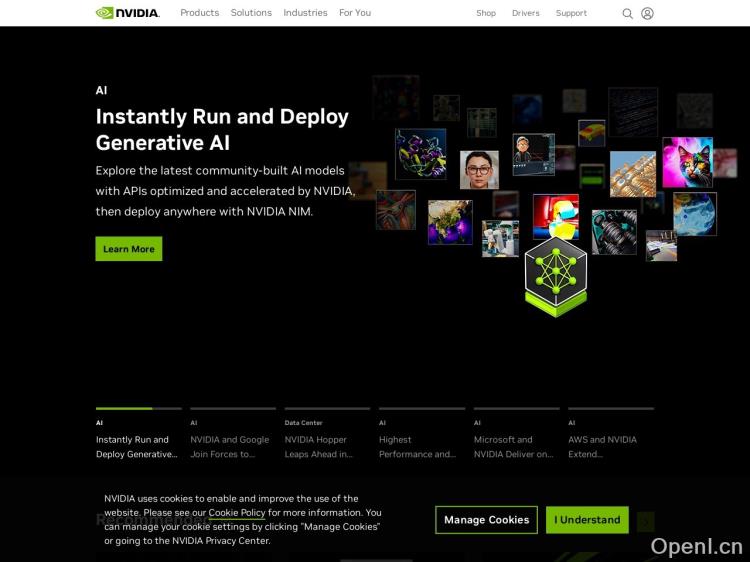Go to the Shop link
Viewport: 750px width, 562px height.
[486, 13]
